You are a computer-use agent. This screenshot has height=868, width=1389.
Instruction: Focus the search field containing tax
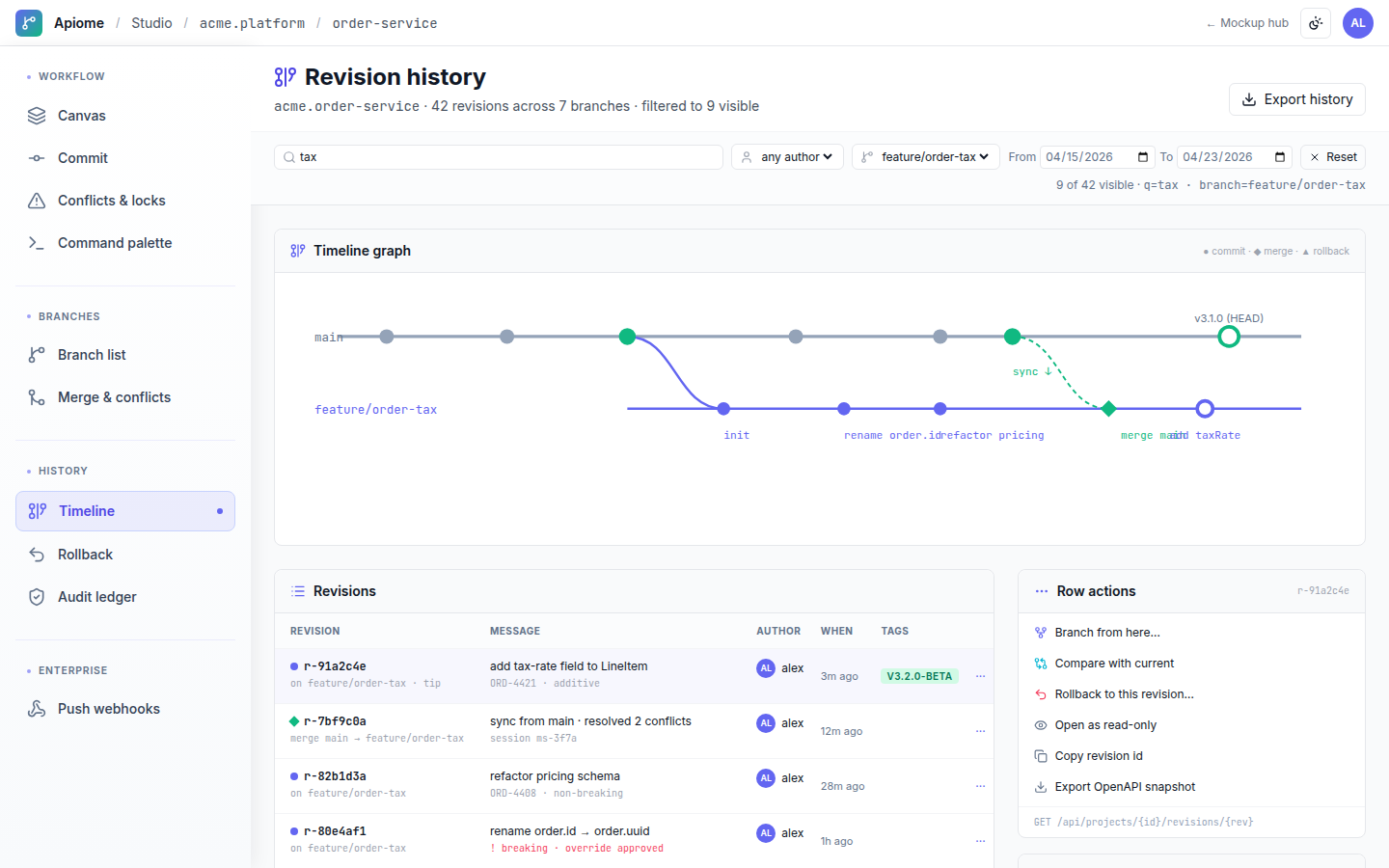click(x=499, y=157)
